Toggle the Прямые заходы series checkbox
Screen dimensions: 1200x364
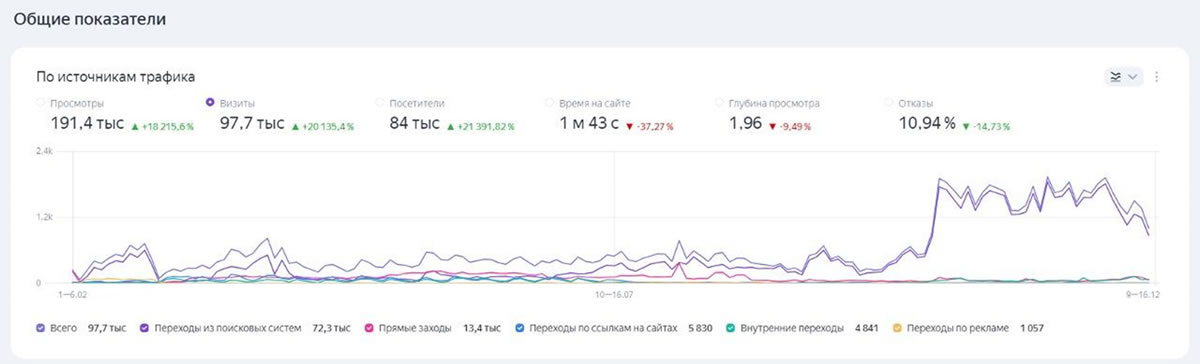[370, 327]
